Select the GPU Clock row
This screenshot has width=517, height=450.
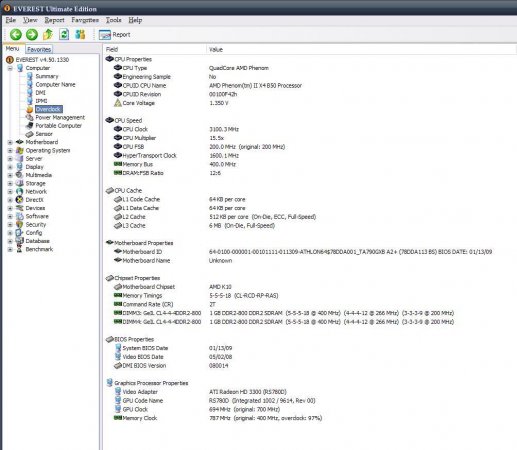310,409
